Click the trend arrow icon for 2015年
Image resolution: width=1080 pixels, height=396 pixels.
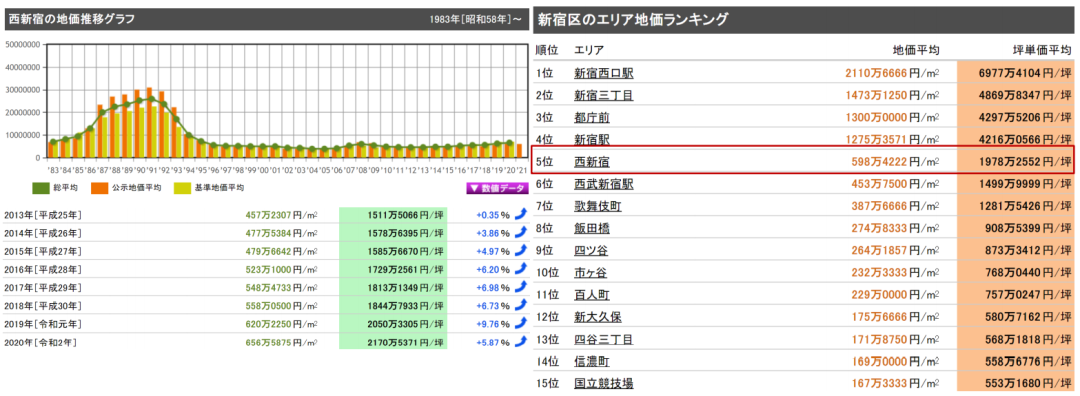(x=521, y=250)
